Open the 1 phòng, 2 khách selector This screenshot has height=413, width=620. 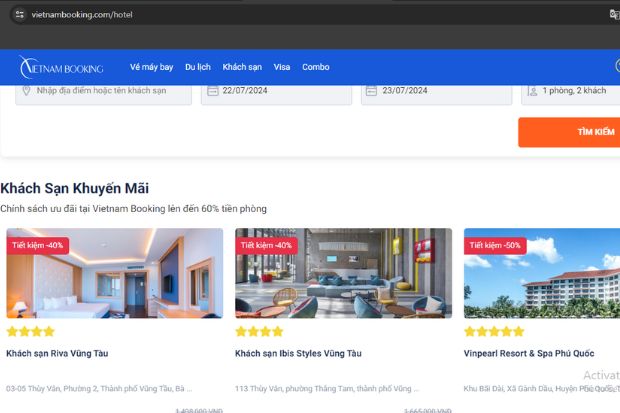coord(571,93)
